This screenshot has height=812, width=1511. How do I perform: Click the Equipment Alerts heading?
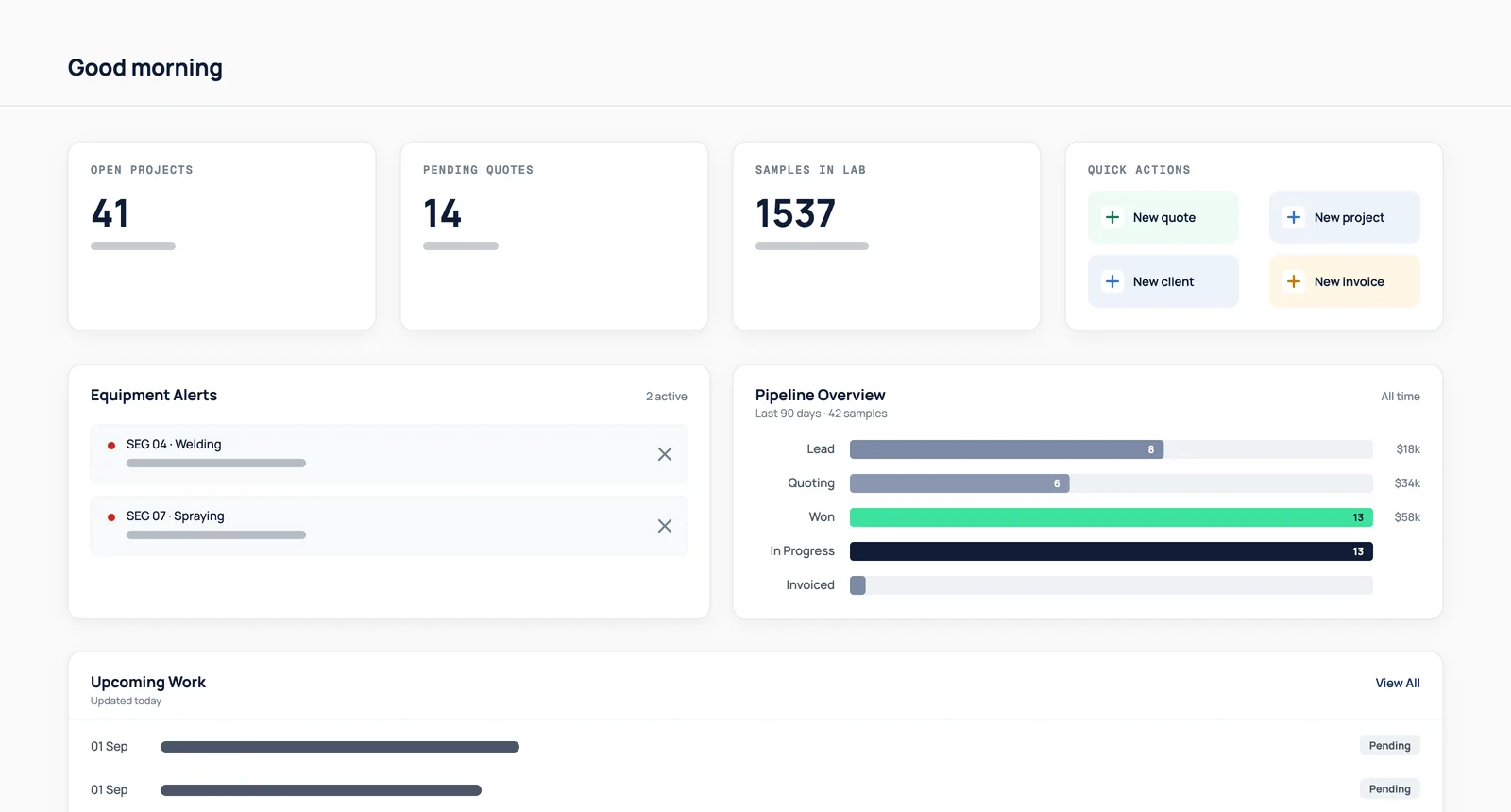point(154,395)
